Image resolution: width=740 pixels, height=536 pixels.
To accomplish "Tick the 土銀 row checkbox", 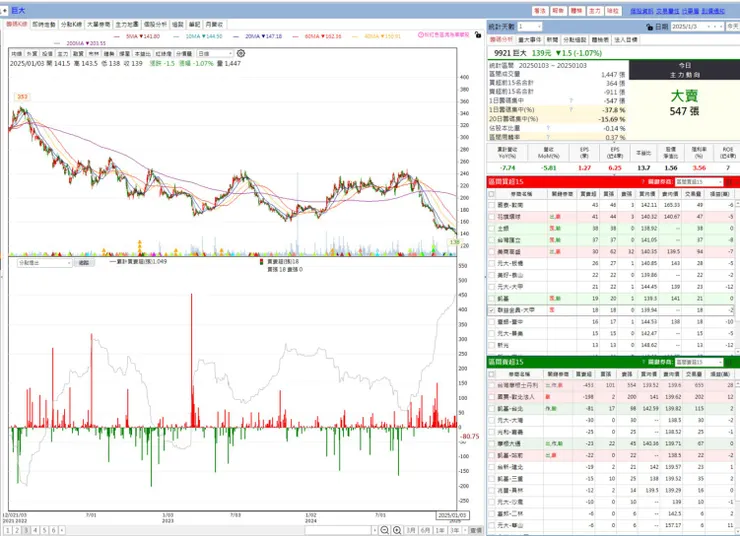I will pyautogui.click(x=491, y=228).
